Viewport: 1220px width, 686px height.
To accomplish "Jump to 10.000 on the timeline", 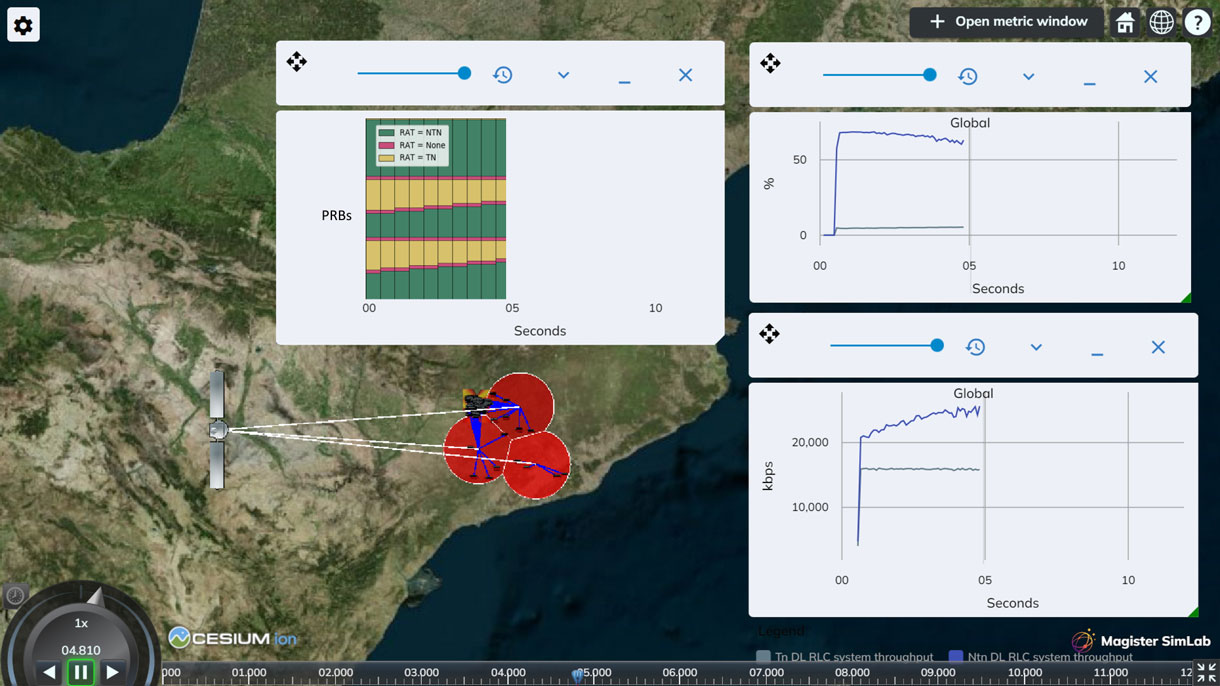I will (1025, 673).
